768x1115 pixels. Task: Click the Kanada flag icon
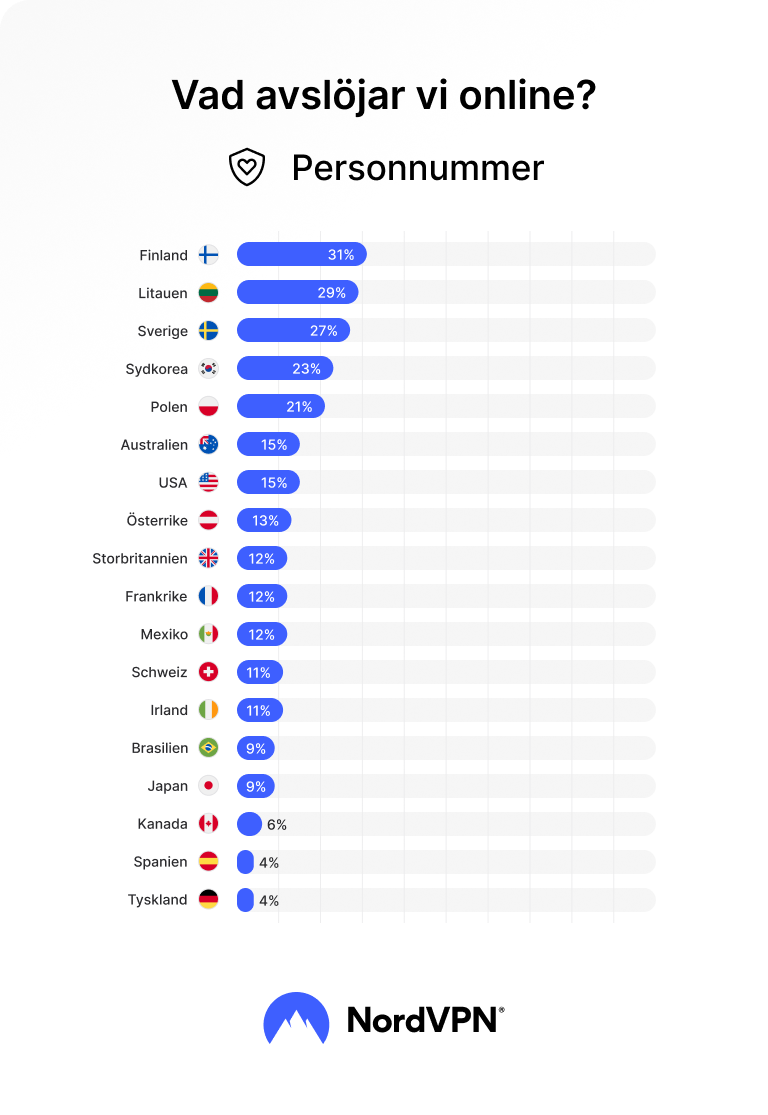pyautogui.click(x=208, y=823)
